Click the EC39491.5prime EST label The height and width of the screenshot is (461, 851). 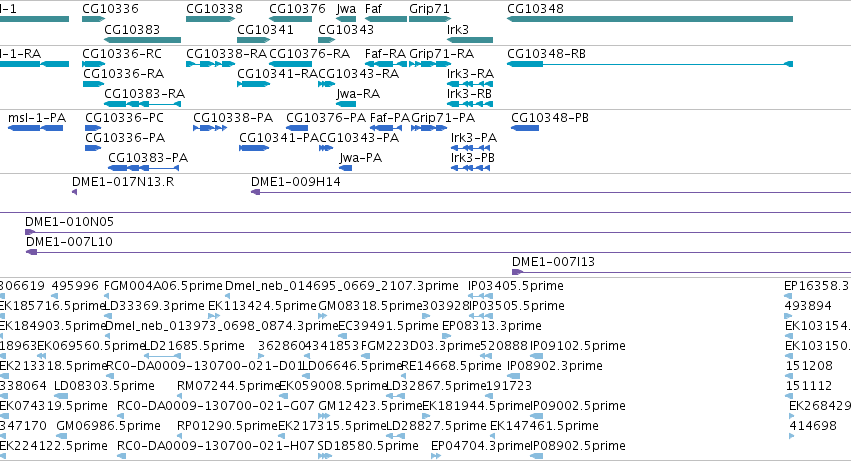(x=388, y=326)
